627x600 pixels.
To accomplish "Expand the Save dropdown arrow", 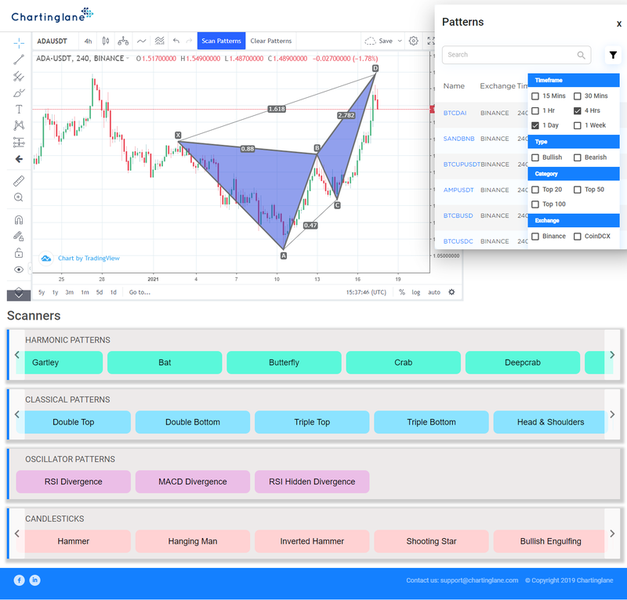I will (x=399, y=41).
